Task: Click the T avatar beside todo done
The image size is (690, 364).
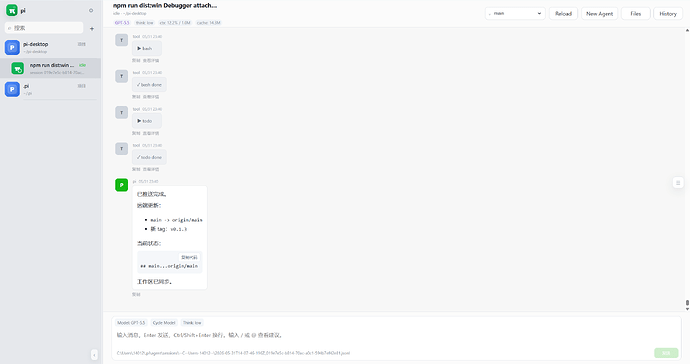Action: (121, 149)
